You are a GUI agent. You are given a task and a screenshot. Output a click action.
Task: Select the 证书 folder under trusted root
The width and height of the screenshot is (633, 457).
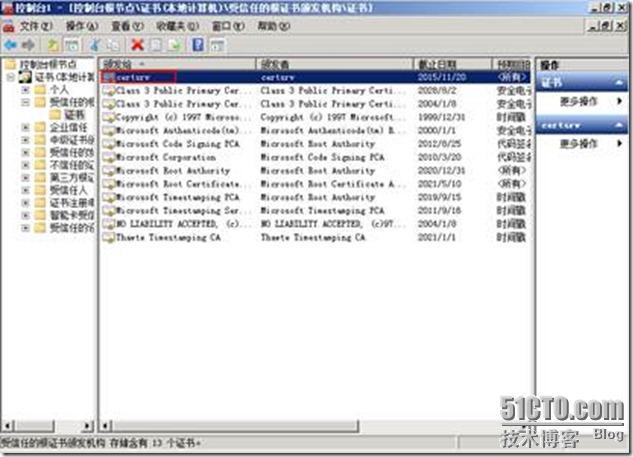(74, 115)
